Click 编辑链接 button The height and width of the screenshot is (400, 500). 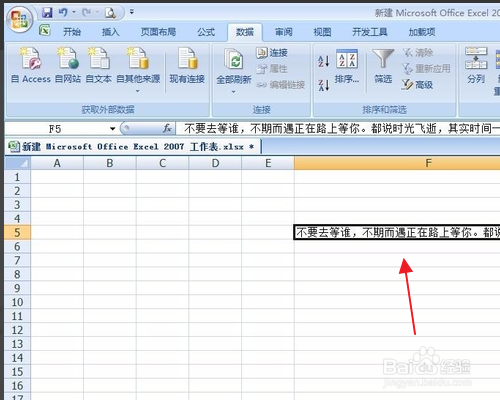(281, 85)
